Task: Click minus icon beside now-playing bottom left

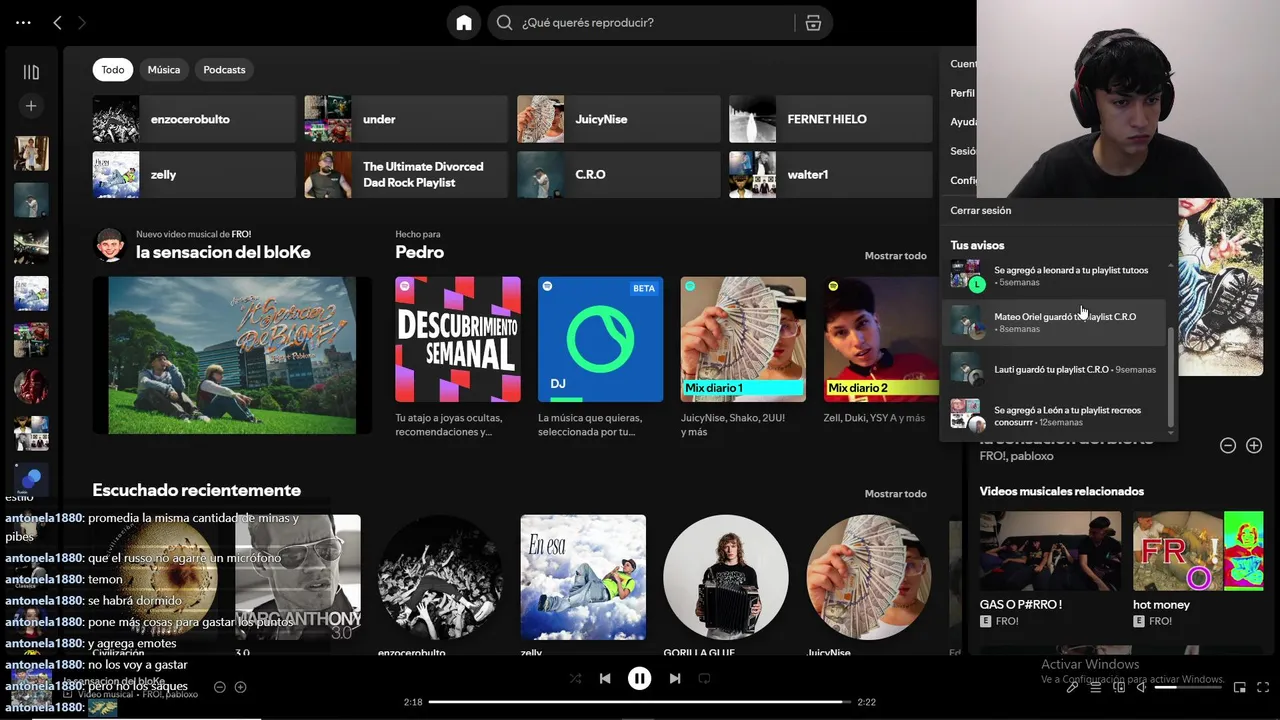Action: 220,687
